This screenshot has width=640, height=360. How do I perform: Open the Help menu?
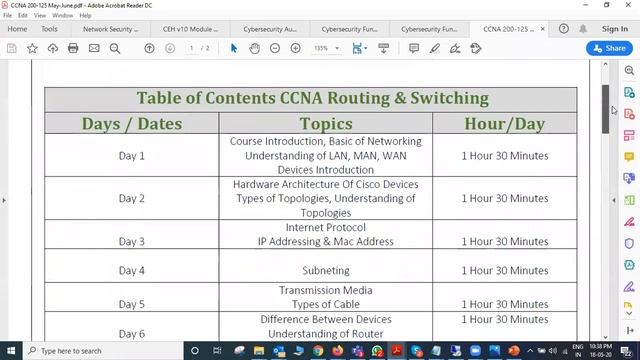[85, 16]
